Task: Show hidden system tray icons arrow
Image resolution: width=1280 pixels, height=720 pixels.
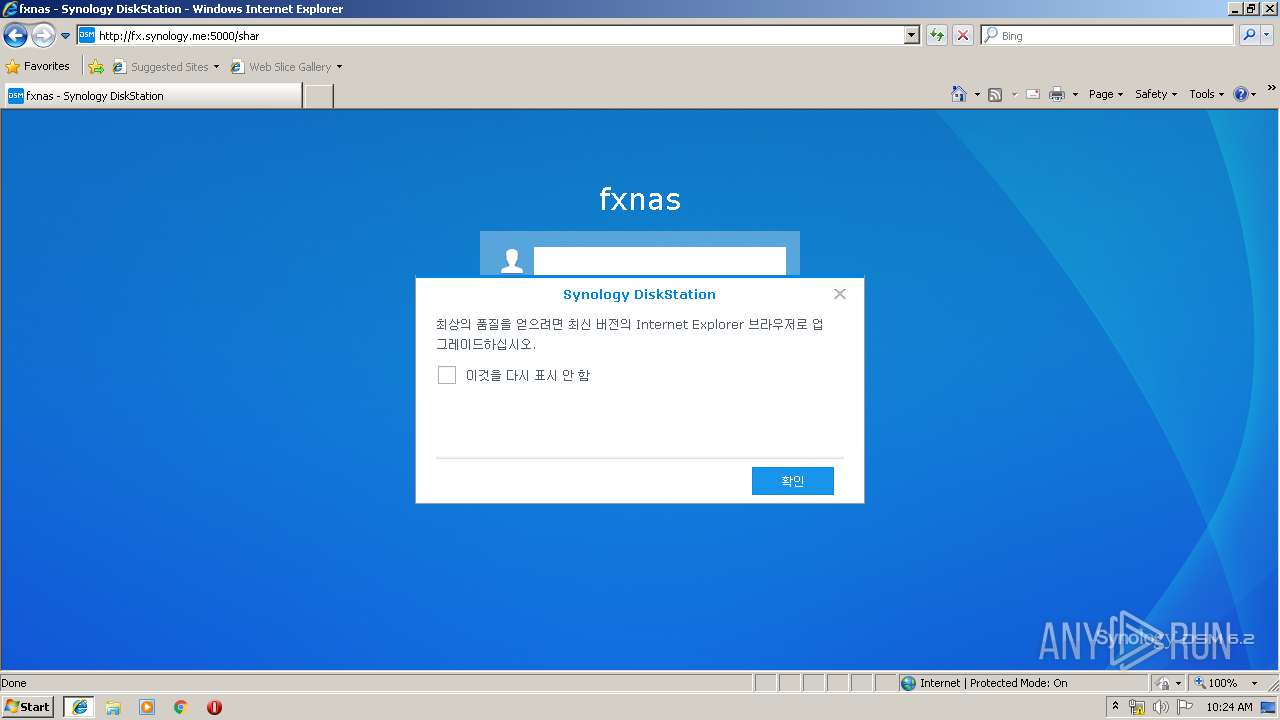Action: tap(1116, 707)
